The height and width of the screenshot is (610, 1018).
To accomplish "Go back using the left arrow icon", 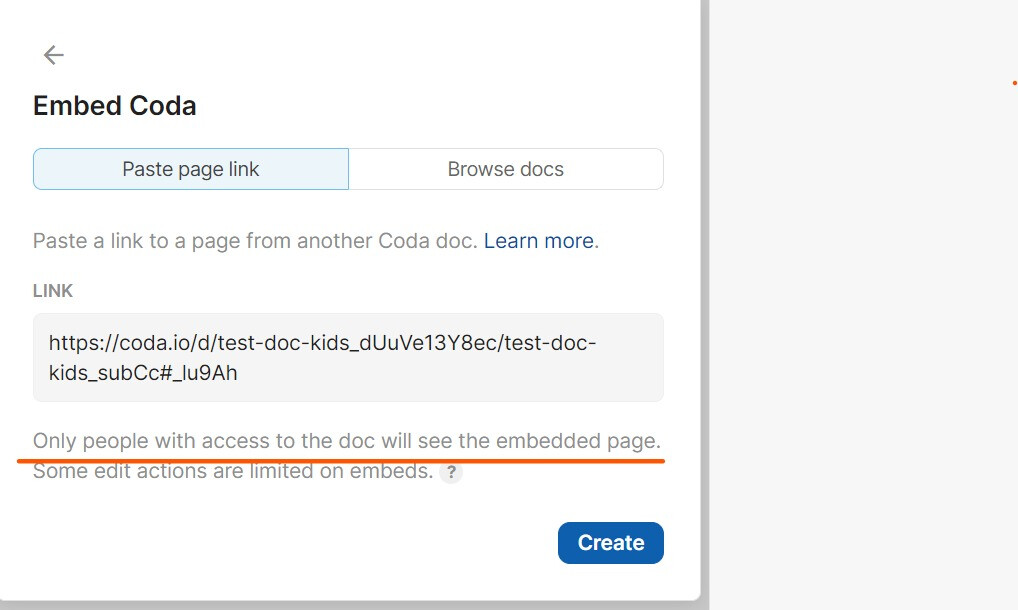I will point(53,55).
